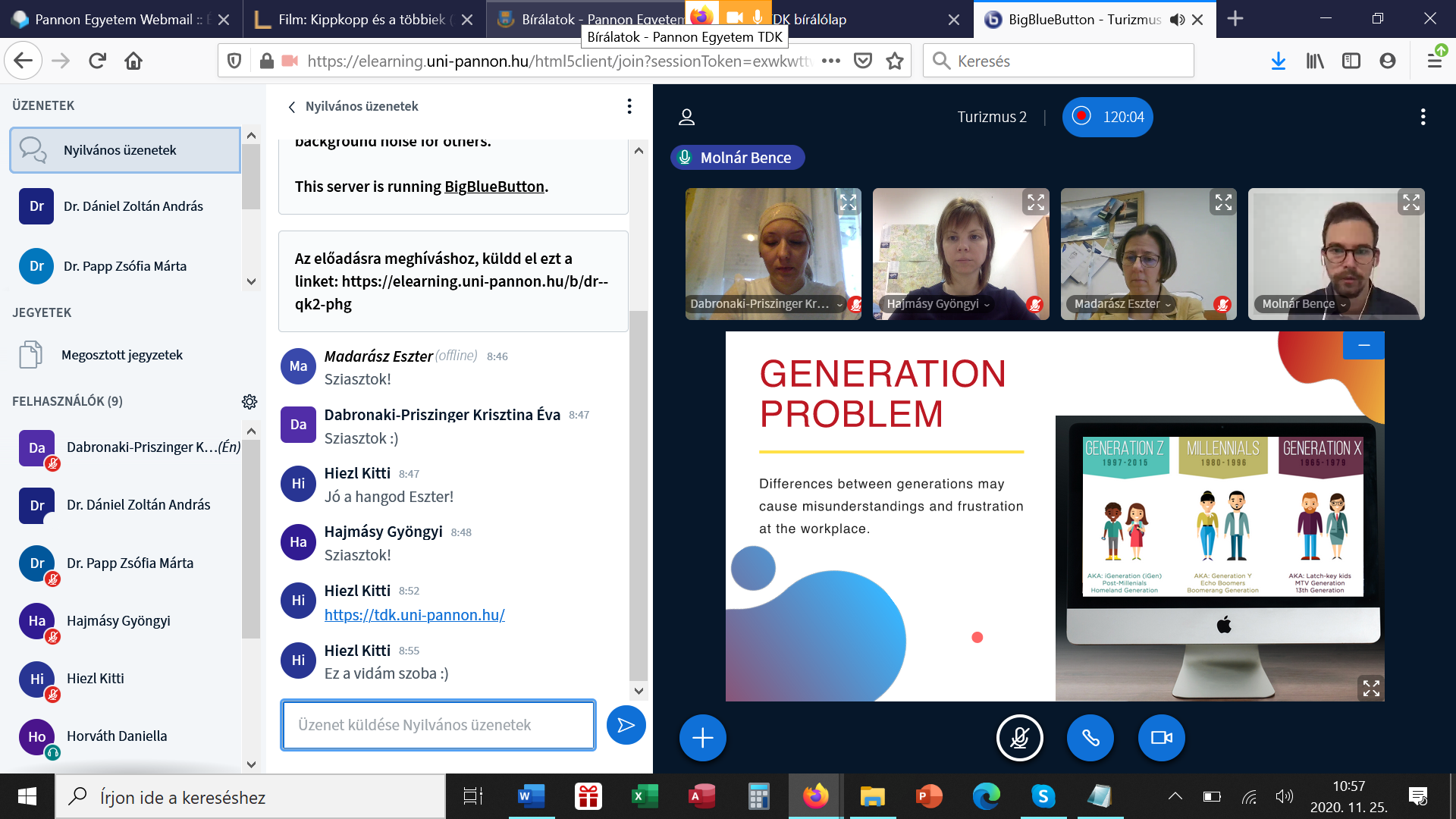Click the chat scrollbar down arrow

pos(639,691)
